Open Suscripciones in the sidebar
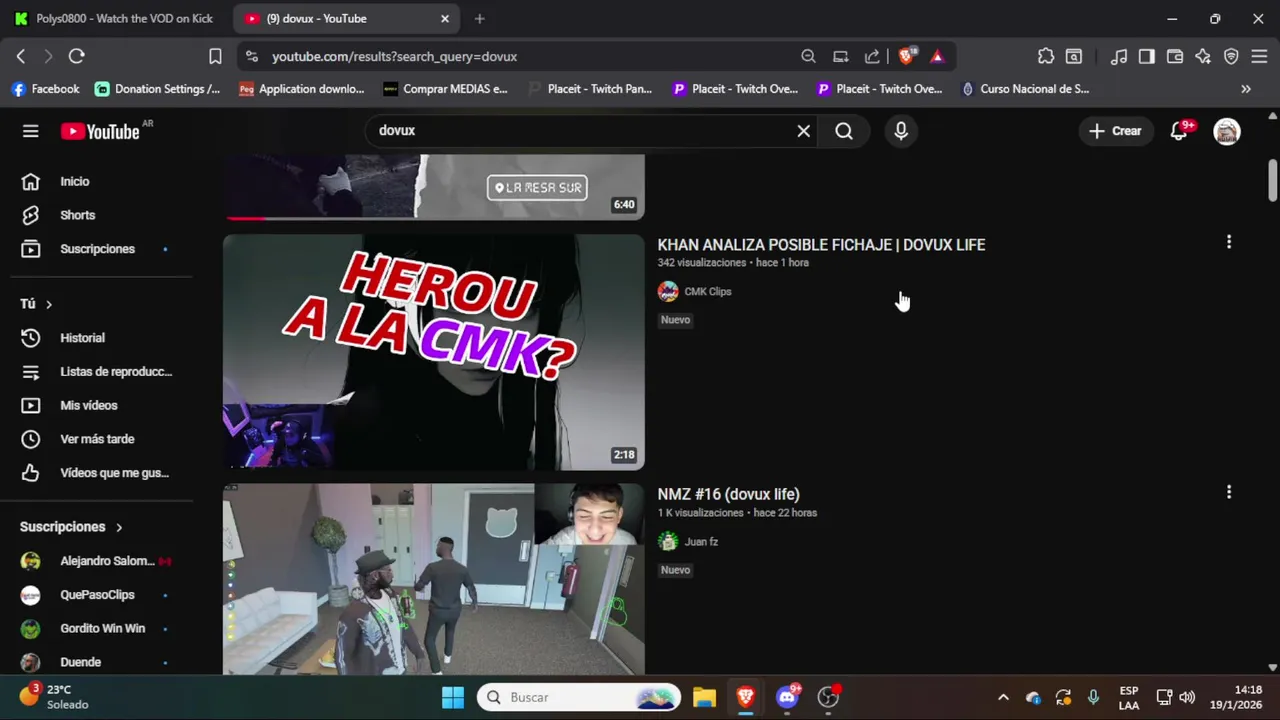The image size is (1280, 720). coord(96,249)
